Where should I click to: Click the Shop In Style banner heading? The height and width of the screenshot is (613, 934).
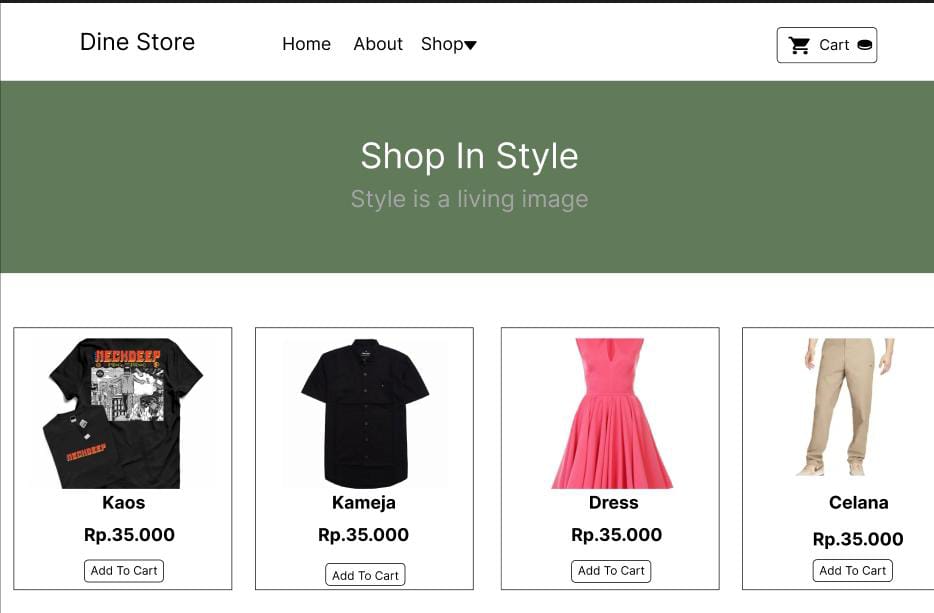pos(469,156)
